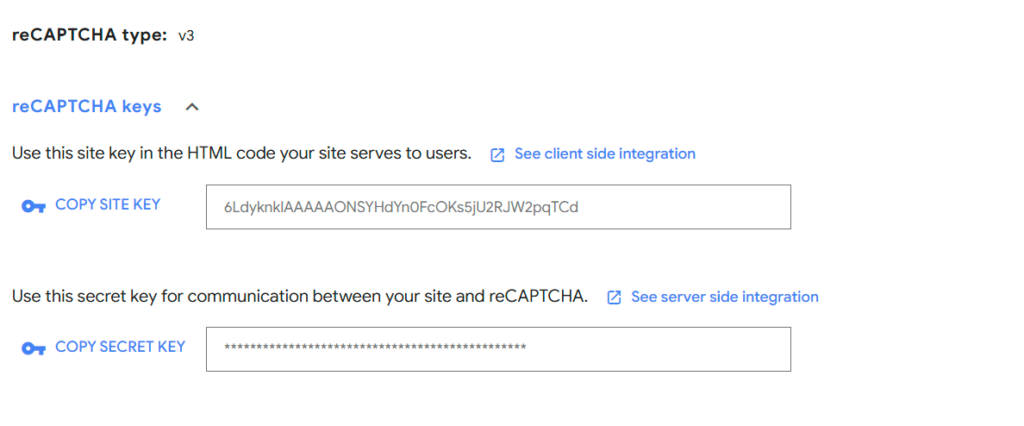Screen dimensions: 1024x426
Task: Click the external-link icon for server side integration
Action: 614,298
